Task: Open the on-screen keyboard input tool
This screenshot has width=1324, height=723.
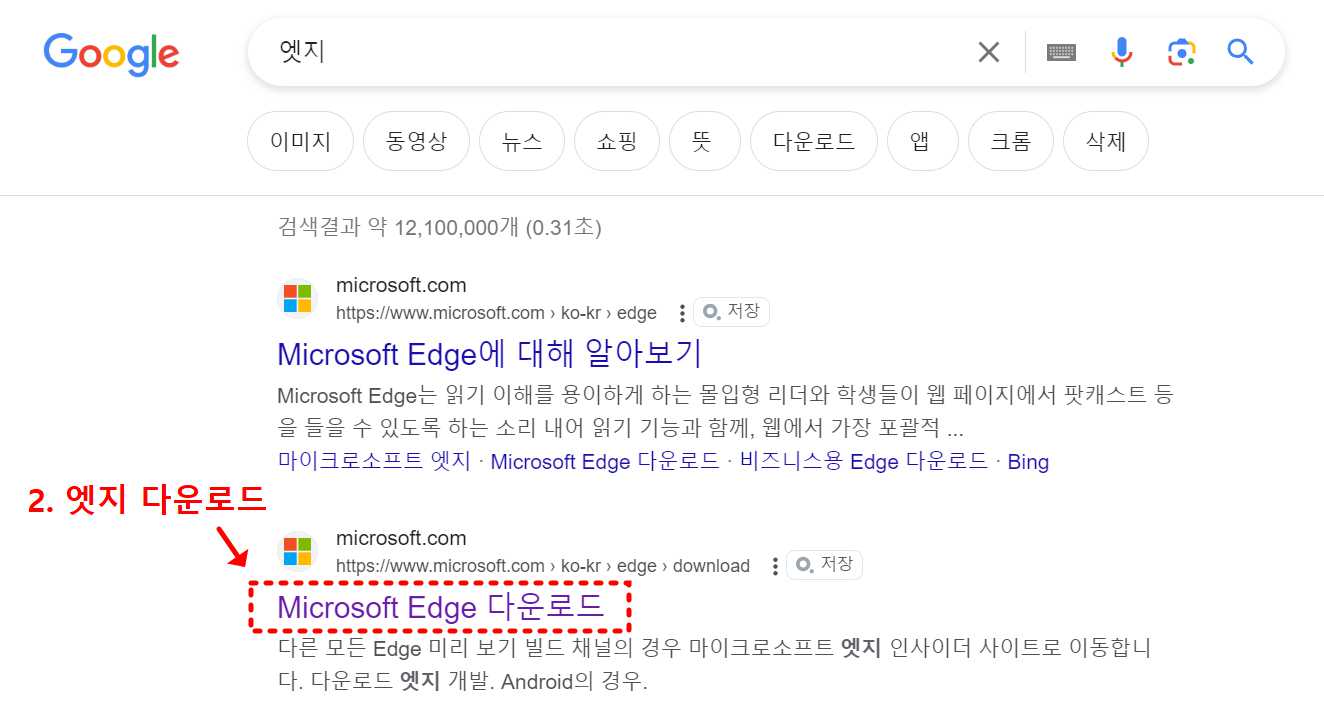Action: coord(1061,52)
